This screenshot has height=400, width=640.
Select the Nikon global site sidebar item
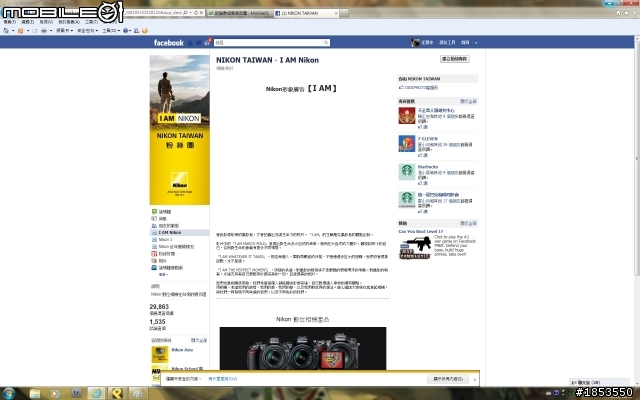[x=173, y=247]
